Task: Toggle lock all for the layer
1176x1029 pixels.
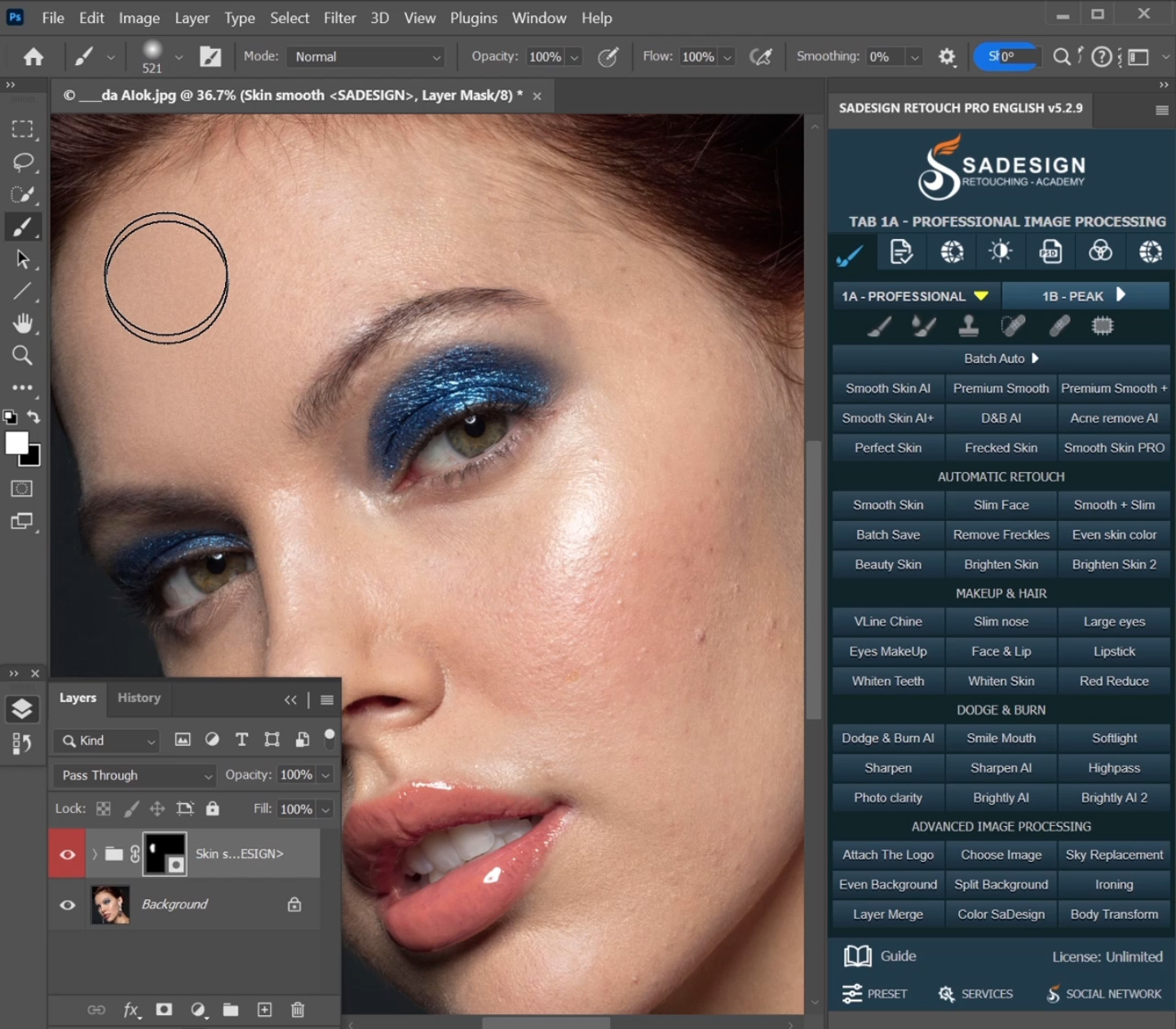Action: [x=213, y=809]
